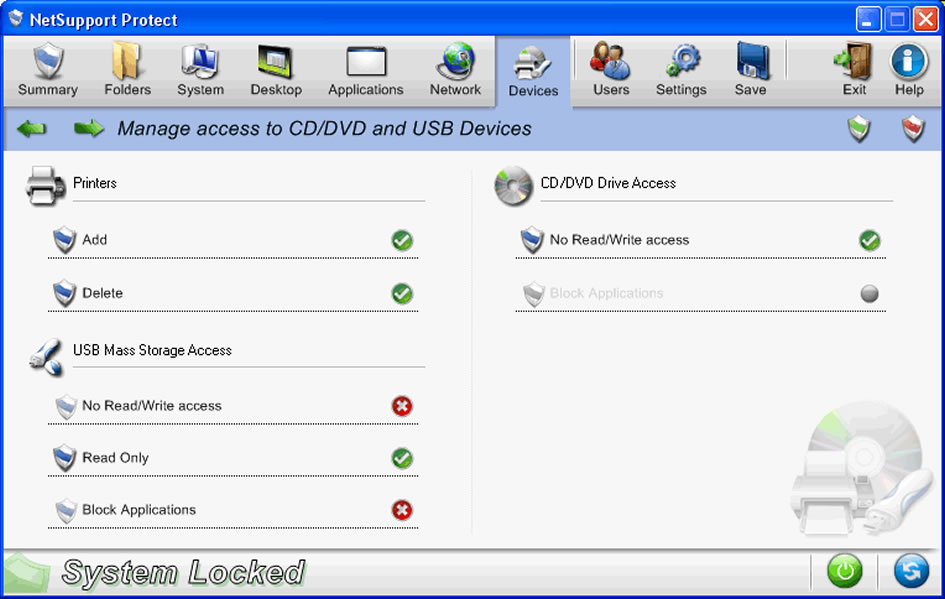The image size is (945, 599).
Task: Click the USB Mass Storage cable icon
Action: (x=46, y=357)
